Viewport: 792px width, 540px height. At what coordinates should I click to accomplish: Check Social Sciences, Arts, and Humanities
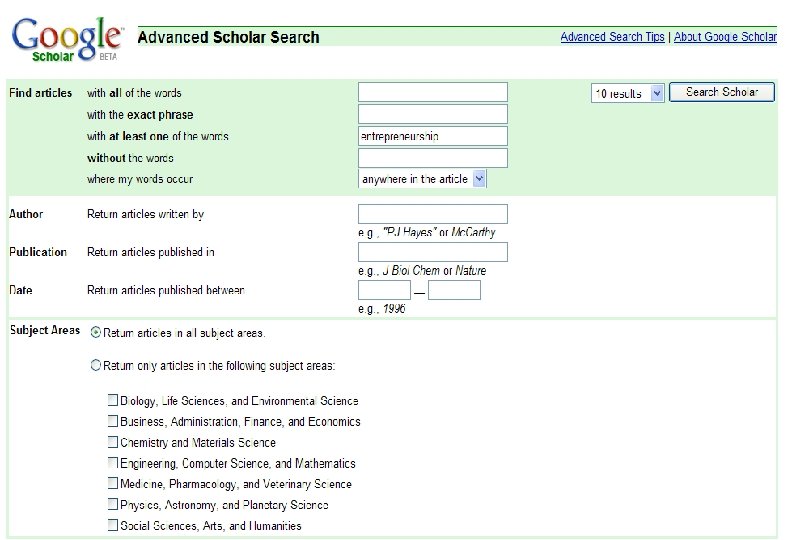pos(113,525)
